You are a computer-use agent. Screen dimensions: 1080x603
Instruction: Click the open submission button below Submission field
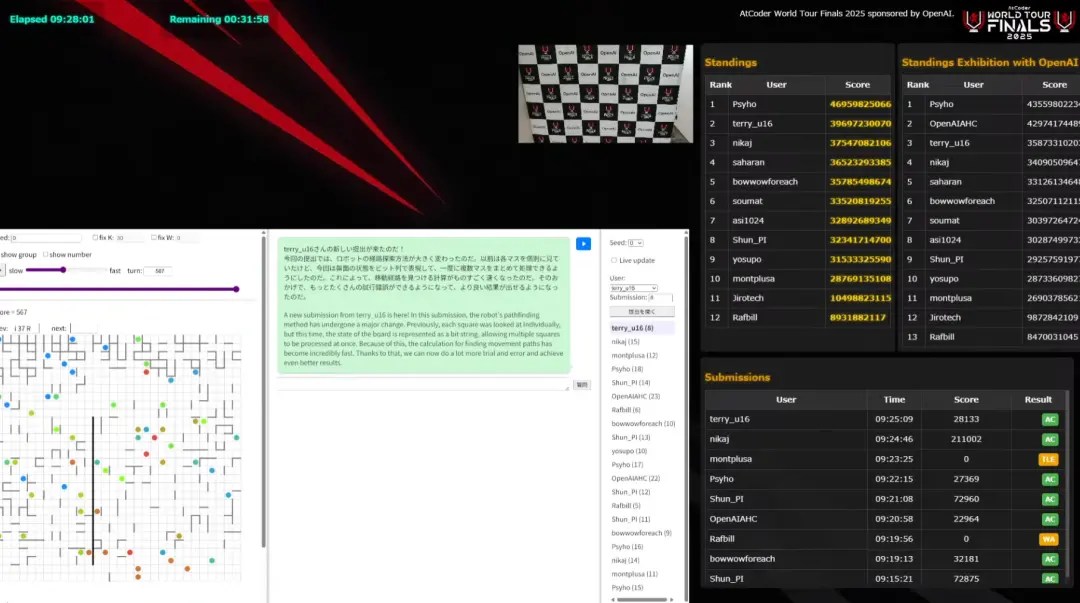pos(641,311)
